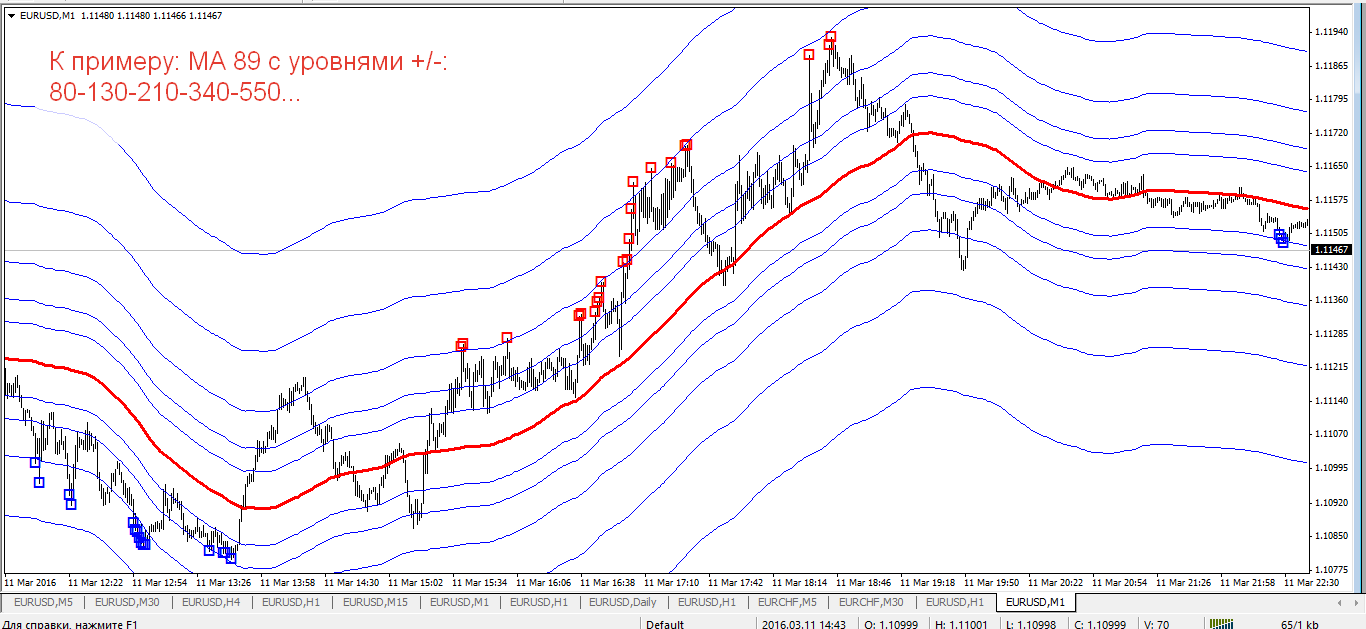1366x629 pixels.
Task: Click the 1.11575 price scale label
Action: click(1333, 200)
